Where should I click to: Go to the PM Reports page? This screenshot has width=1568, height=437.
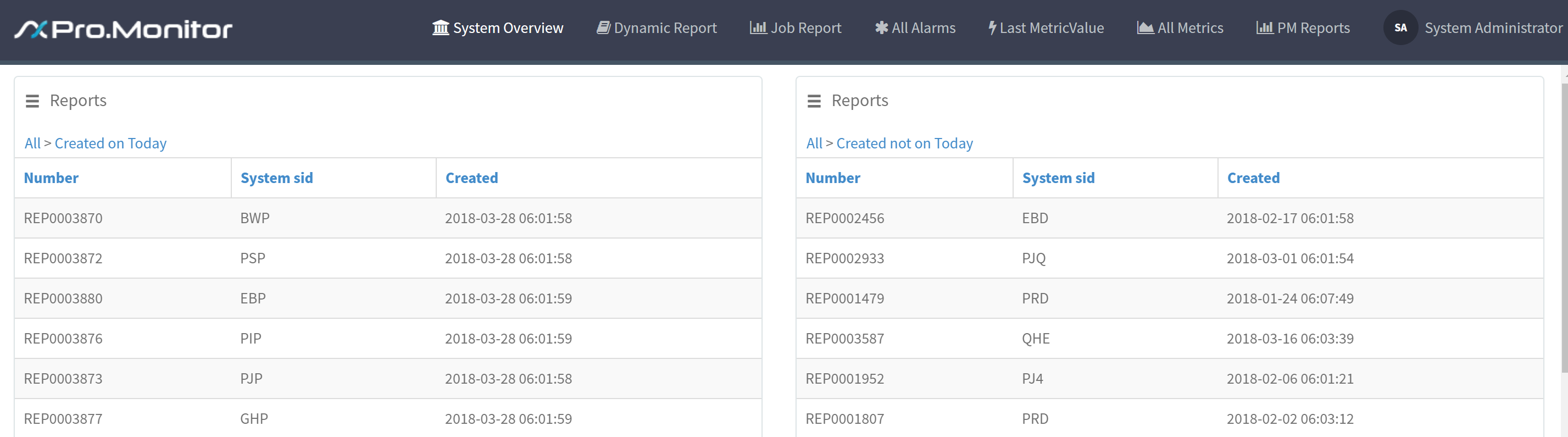tap(1313, 28)
